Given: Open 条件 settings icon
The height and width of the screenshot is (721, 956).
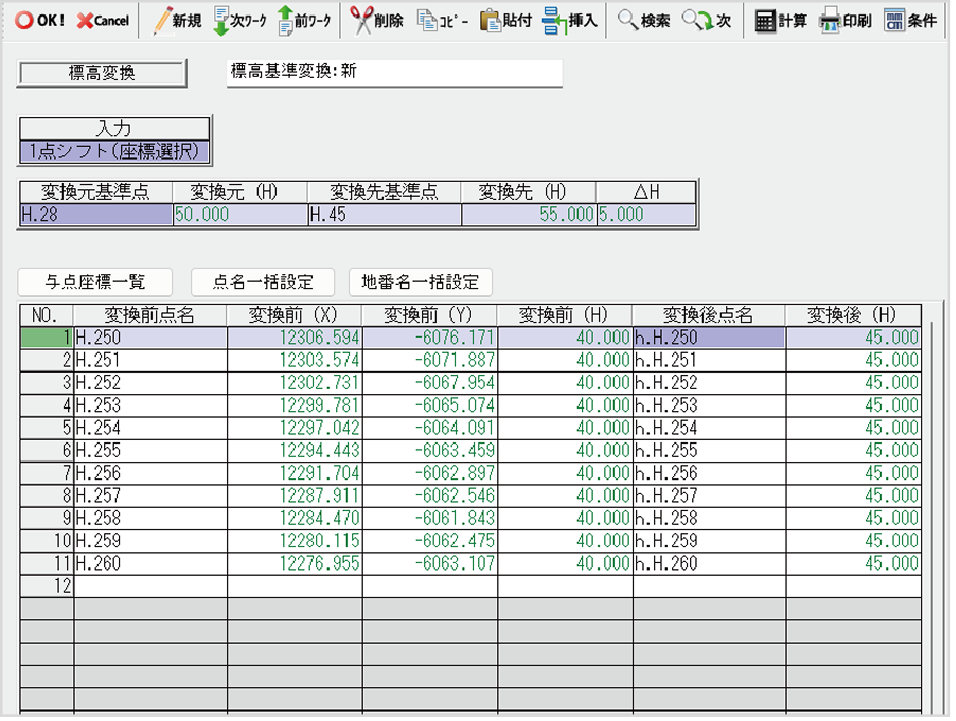Looking at the screenshot, I should [910, 20].
